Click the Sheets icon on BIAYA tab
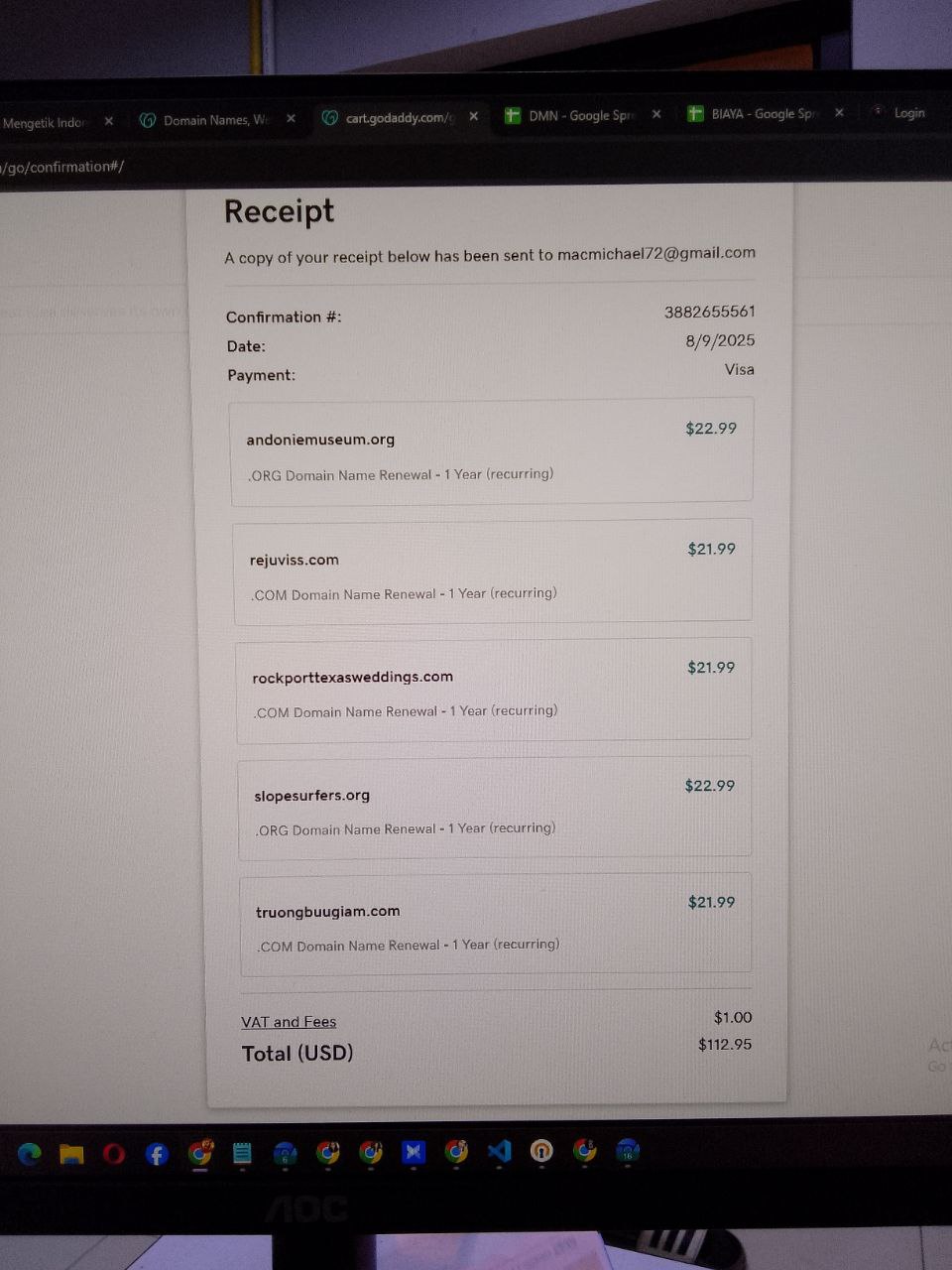The image size is (952, 1270). (695, 114)
